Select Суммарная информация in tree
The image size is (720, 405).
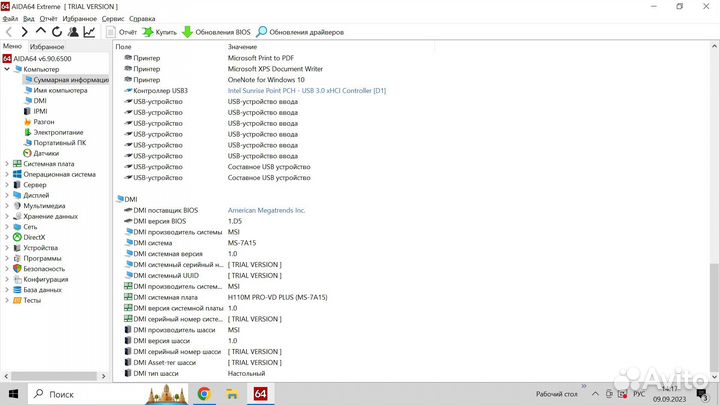pos(67,79)
